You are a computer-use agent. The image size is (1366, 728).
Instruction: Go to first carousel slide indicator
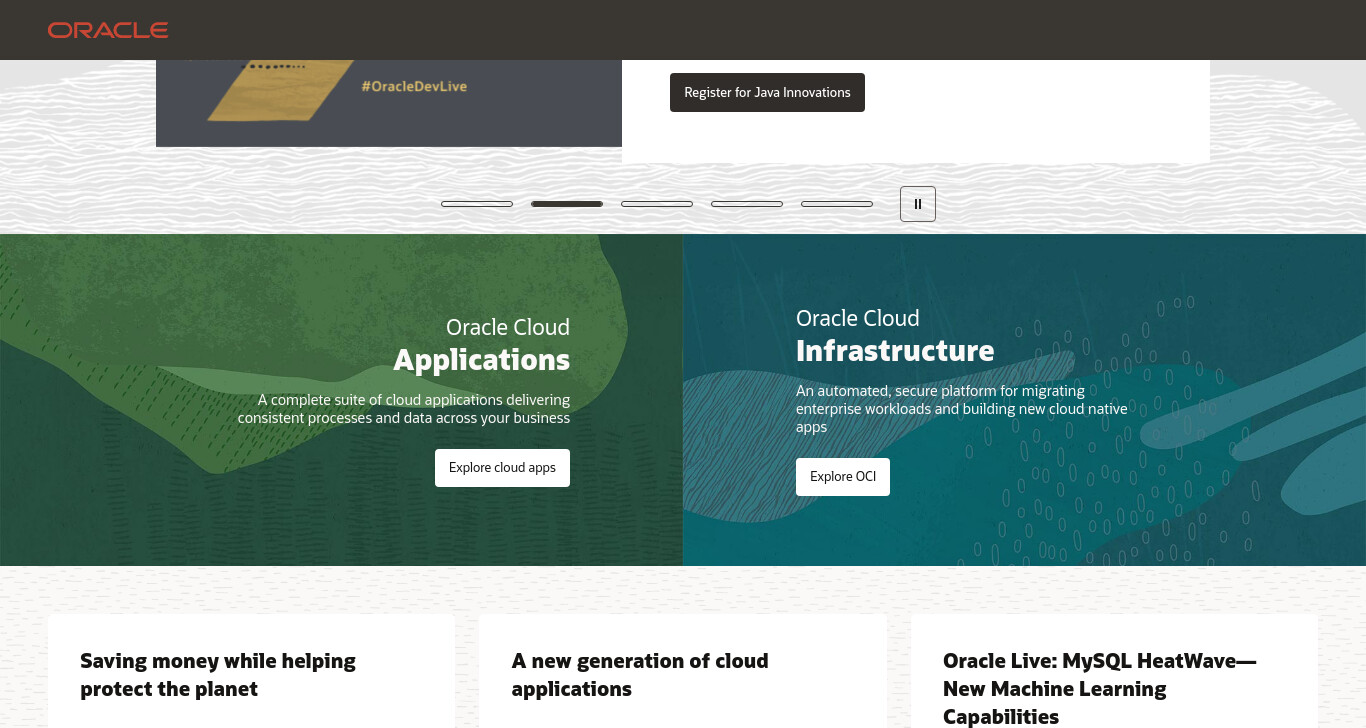click(x=477, y=204)
